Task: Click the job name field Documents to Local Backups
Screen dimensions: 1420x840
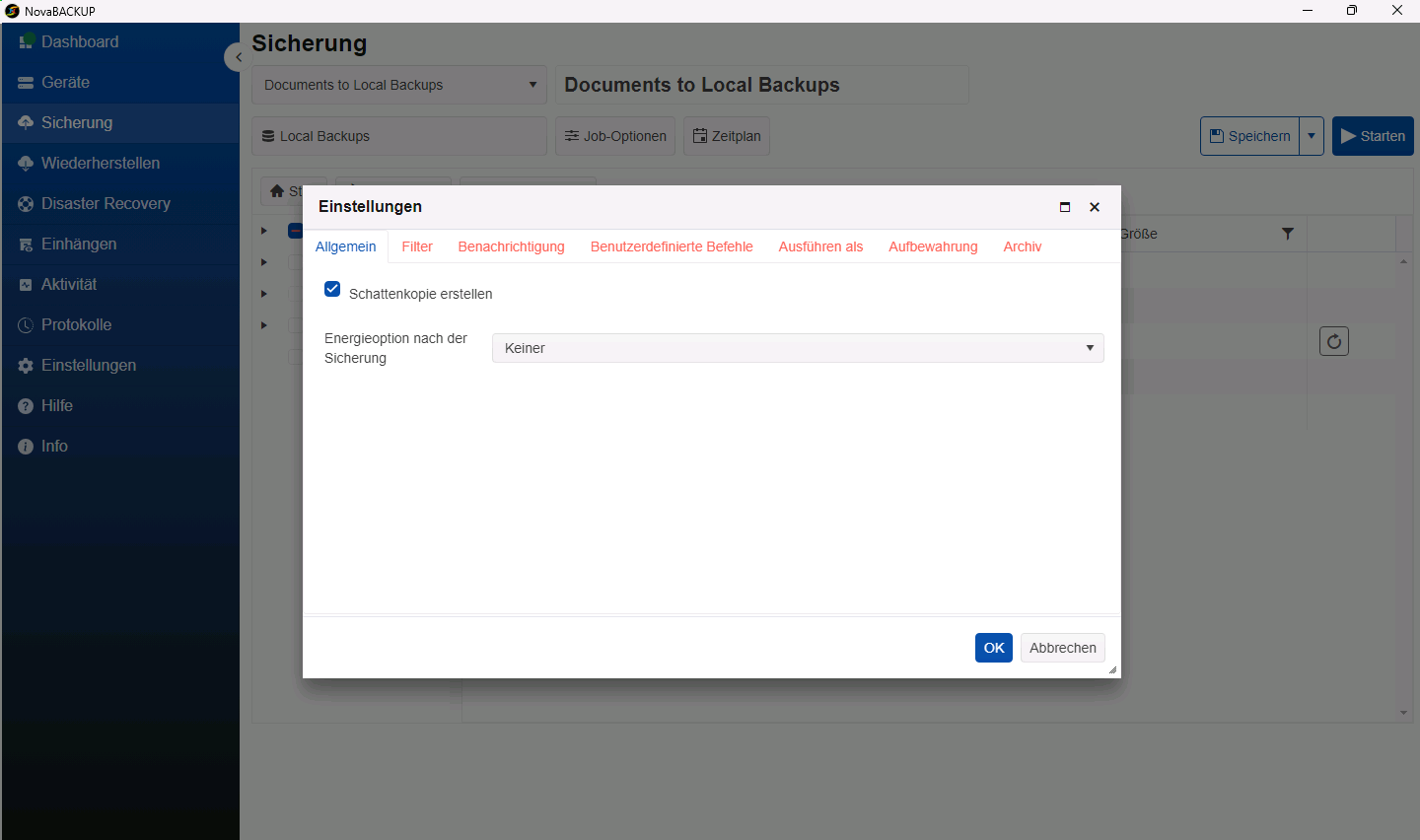Action: click(x=762, y=85)
